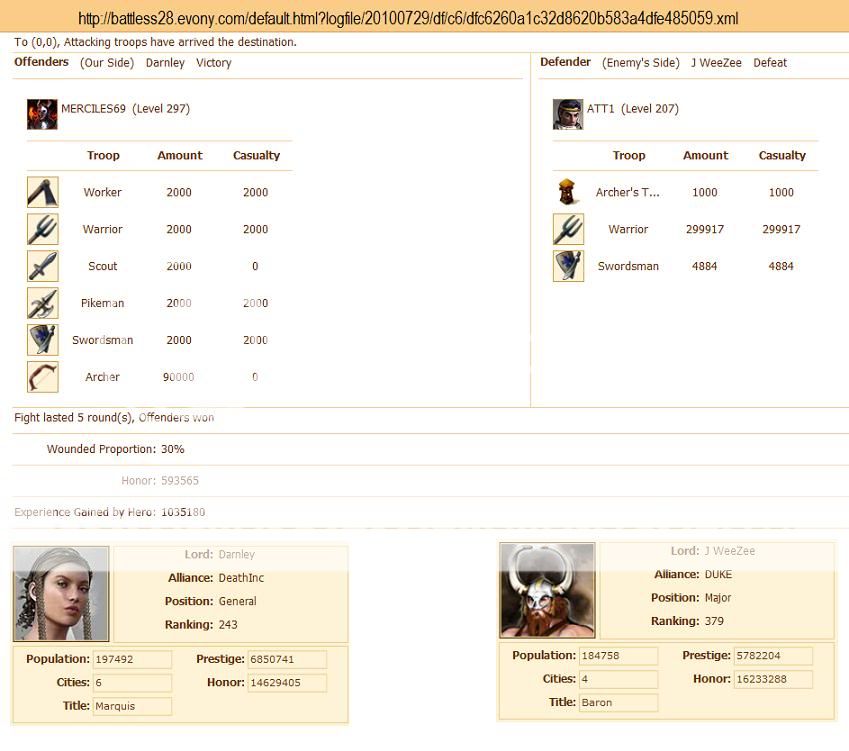This screenshot has height=751, width=849.
Task: Click Darnley's Population field
Action: click(132, 660)
